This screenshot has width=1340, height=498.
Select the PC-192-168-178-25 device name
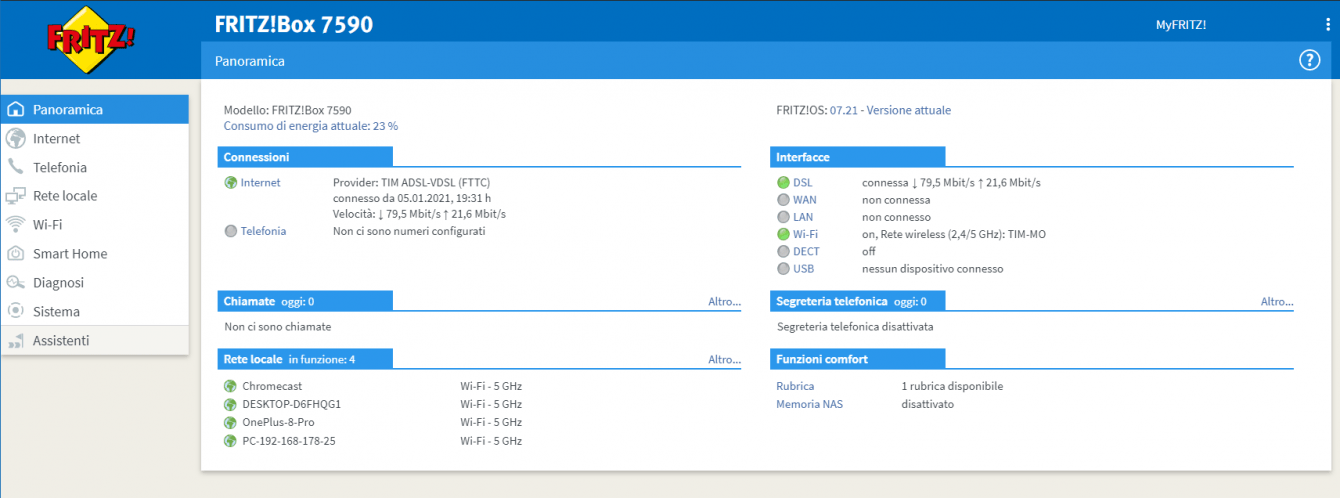pos(289,440)
